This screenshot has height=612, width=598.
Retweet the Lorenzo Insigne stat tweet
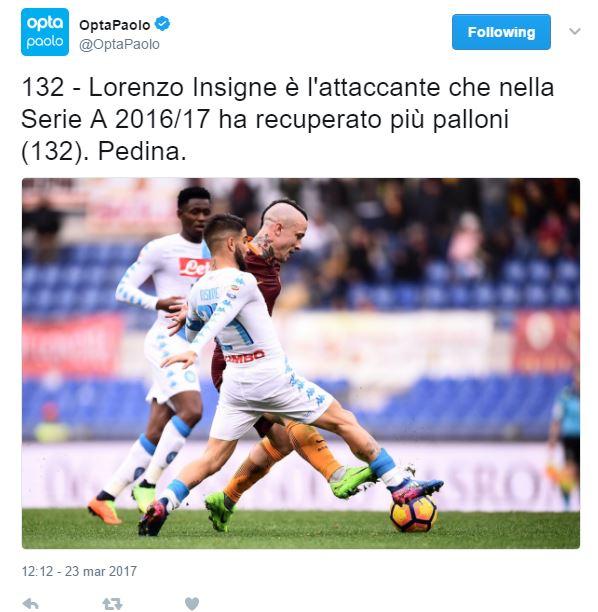112,604
